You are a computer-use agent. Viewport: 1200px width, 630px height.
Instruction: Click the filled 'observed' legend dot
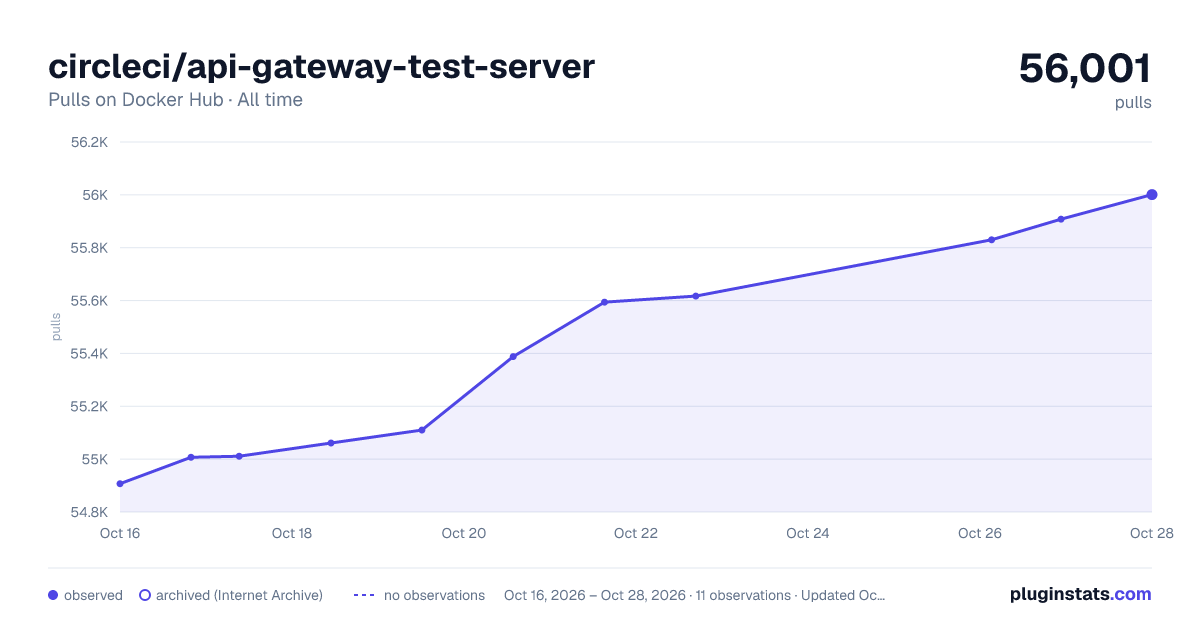tap(53, 595)
